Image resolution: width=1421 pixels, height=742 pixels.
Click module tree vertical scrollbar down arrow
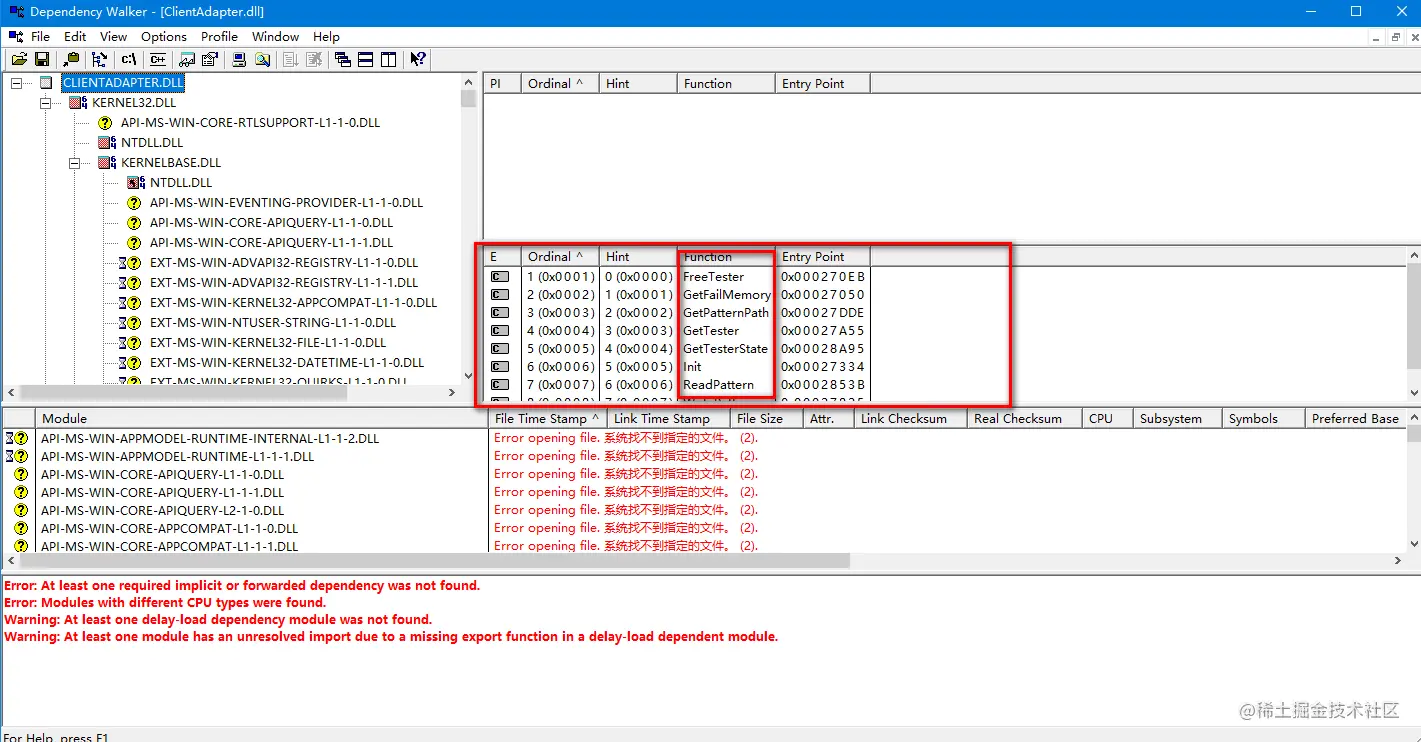tap(468, 376)
